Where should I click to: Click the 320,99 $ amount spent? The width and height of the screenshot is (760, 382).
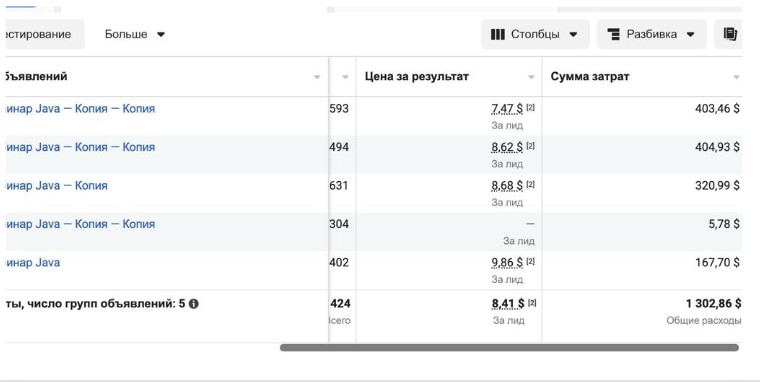(717, 185)
